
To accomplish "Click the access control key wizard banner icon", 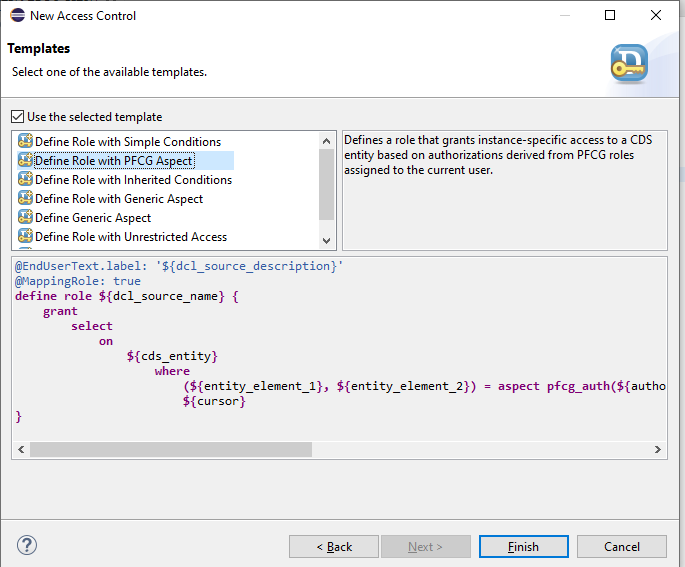I will (x=629, y=64).
